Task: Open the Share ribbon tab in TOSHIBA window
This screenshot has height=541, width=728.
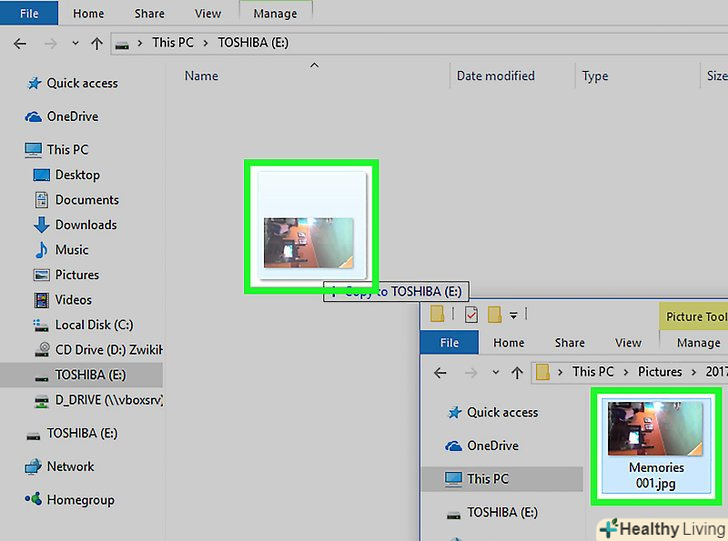Action: coord(150,13)
